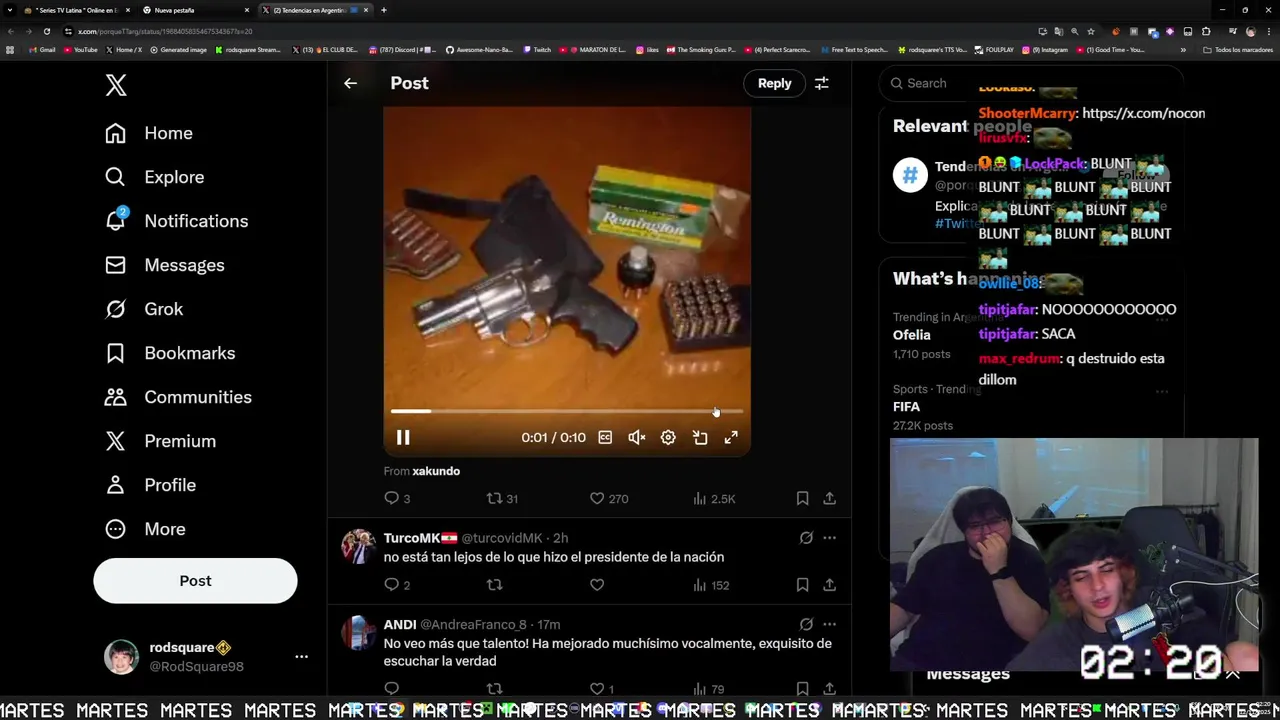
Task: Expand hidden bookmarks chevron
Action: pos(1183,50)
